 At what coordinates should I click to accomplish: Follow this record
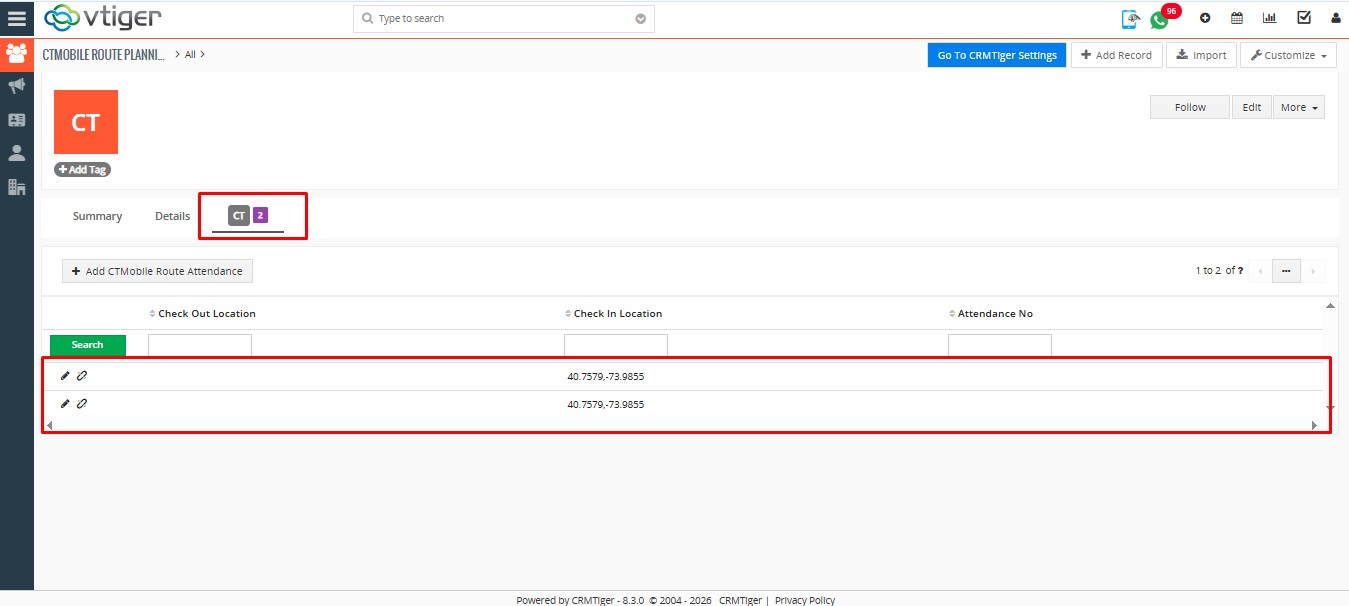1190,107
